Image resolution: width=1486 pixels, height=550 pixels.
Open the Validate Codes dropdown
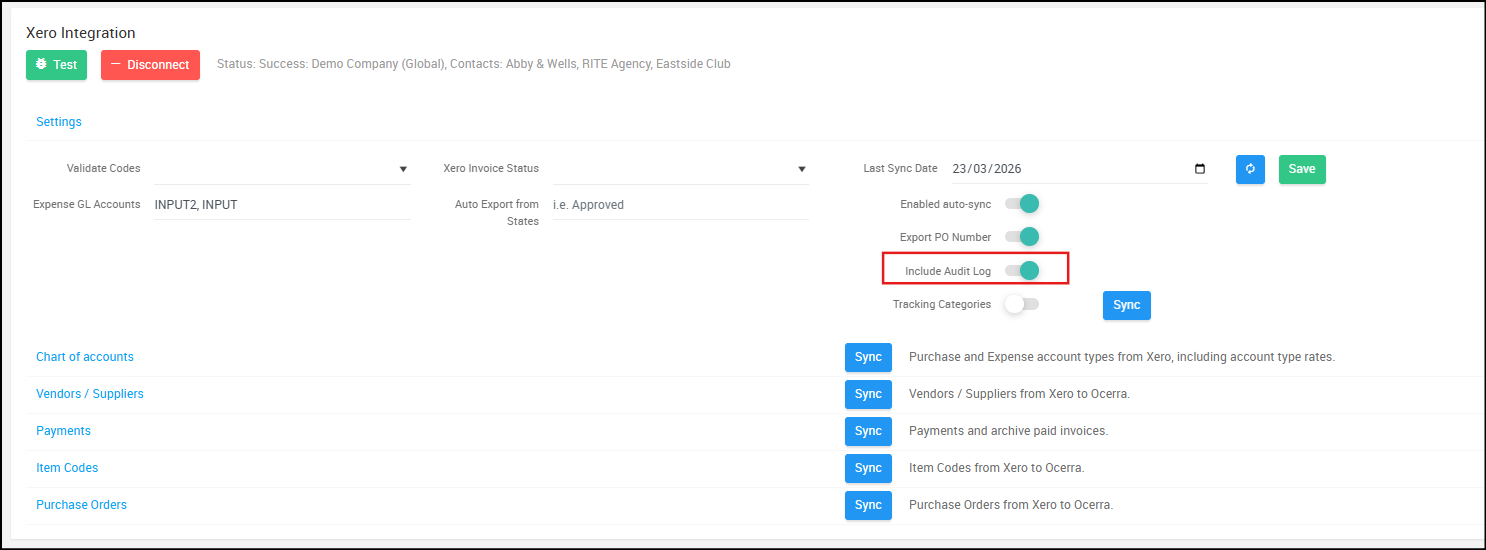(x=282, y=169)
